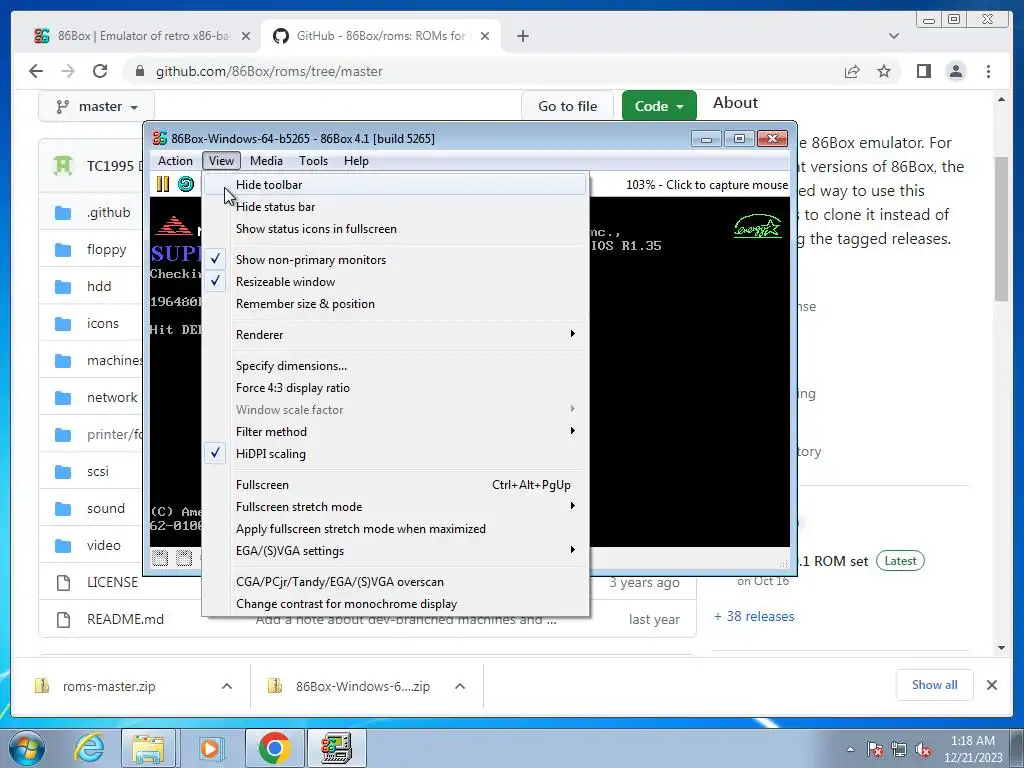
Task: Click the muted volume tray icon
Action: pyautogui.click(x=923, y=749)
